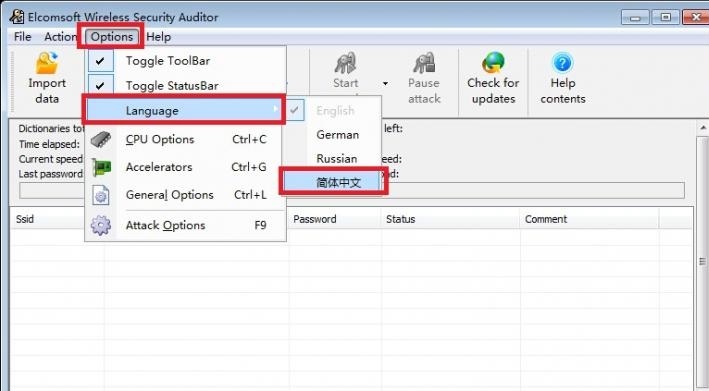This screenshot has width=709, height=391.
Task: Choose Accelerators menu entry
Action: pos(185,167)
